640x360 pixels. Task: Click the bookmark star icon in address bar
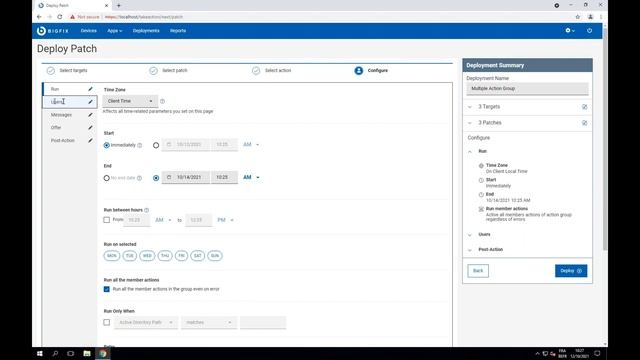pyautogui.click(x=578, y=17)
